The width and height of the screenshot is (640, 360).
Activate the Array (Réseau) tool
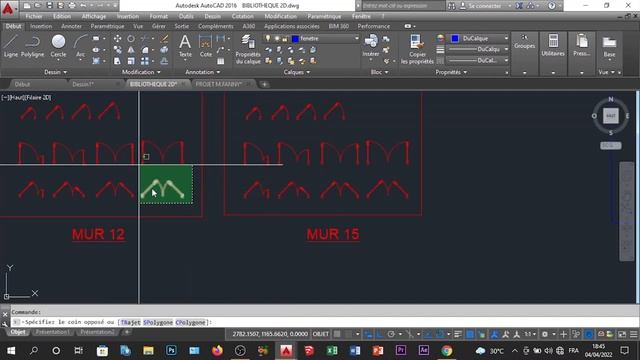pyautogui.click(x=145, y=61)
